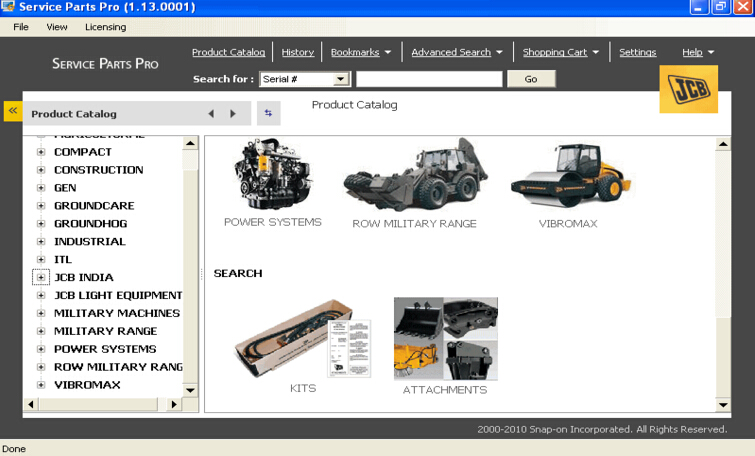Expand the ROW MILITARY RANGE tree node
The height and width of the screenshot is (456, 755).
coord(41,367)
